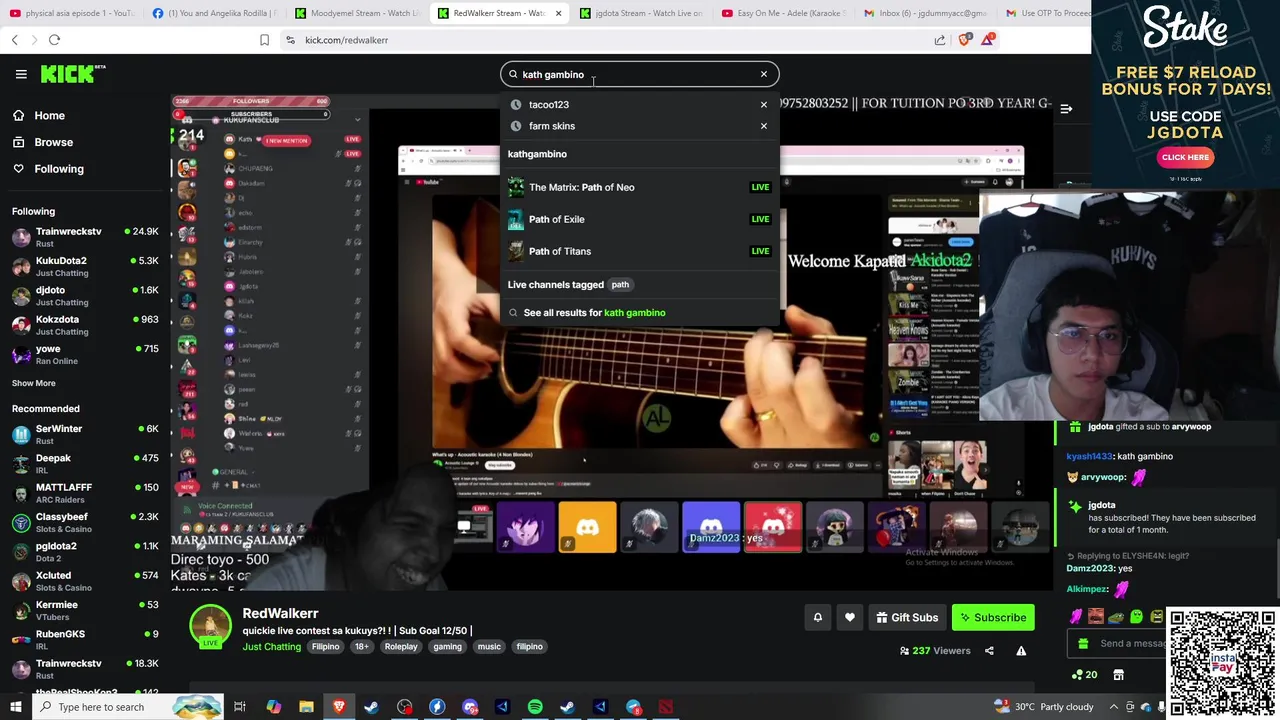Open Trainwreckstv in Following list
The image size is (1280, 720).
click(x=85, y=237)
